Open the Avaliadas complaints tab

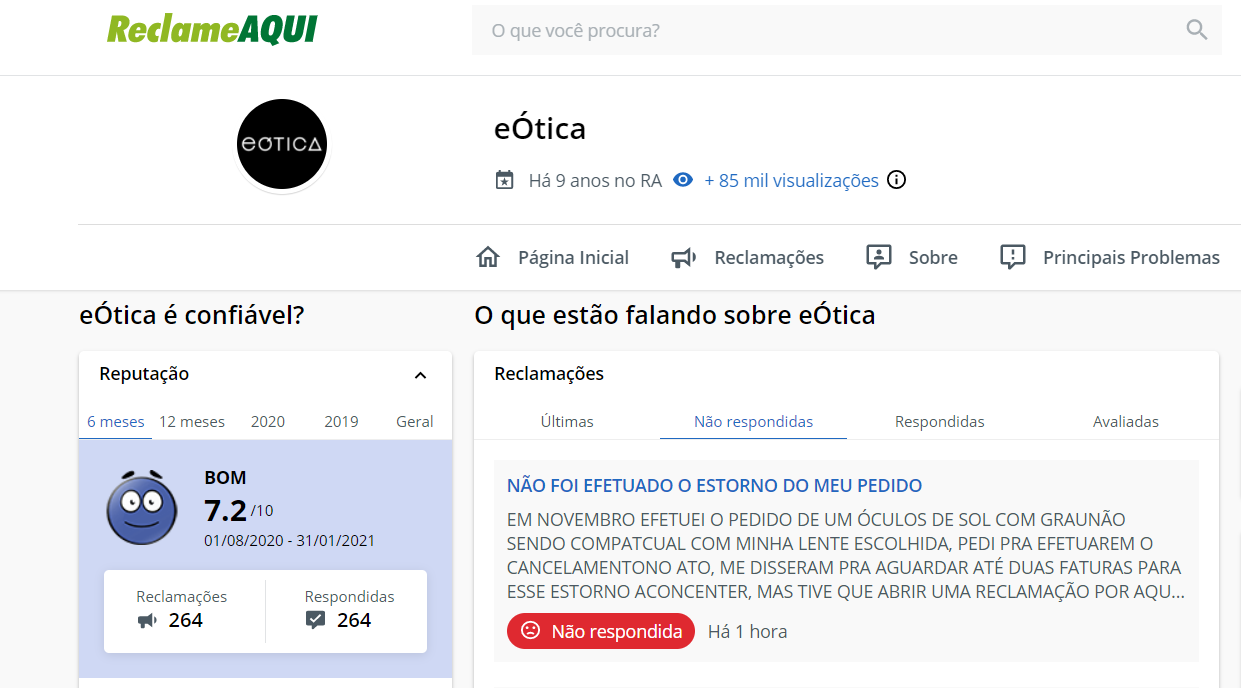[x=1126, y=422]
